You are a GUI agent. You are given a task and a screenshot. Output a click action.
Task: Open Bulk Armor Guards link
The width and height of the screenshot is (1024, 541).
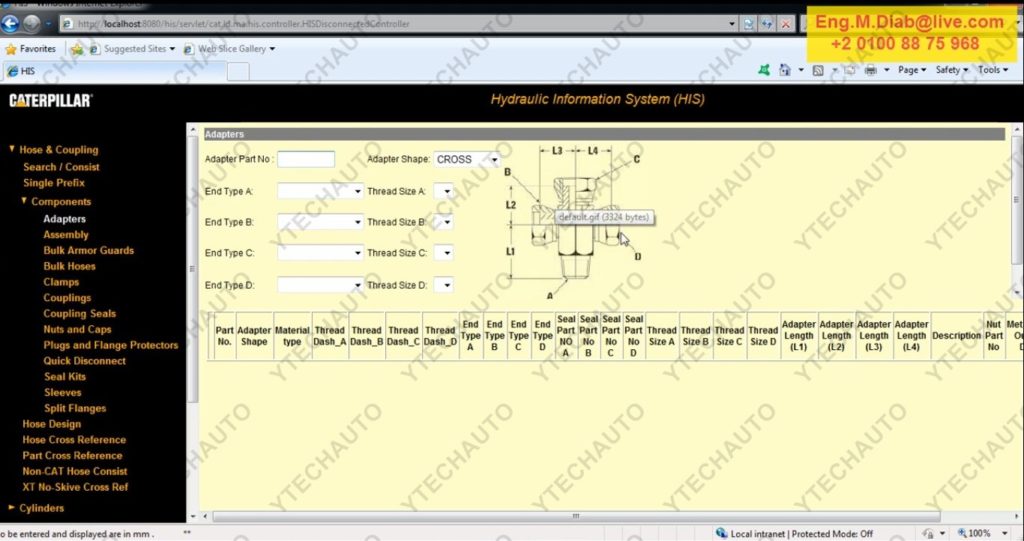pos(89,250)
